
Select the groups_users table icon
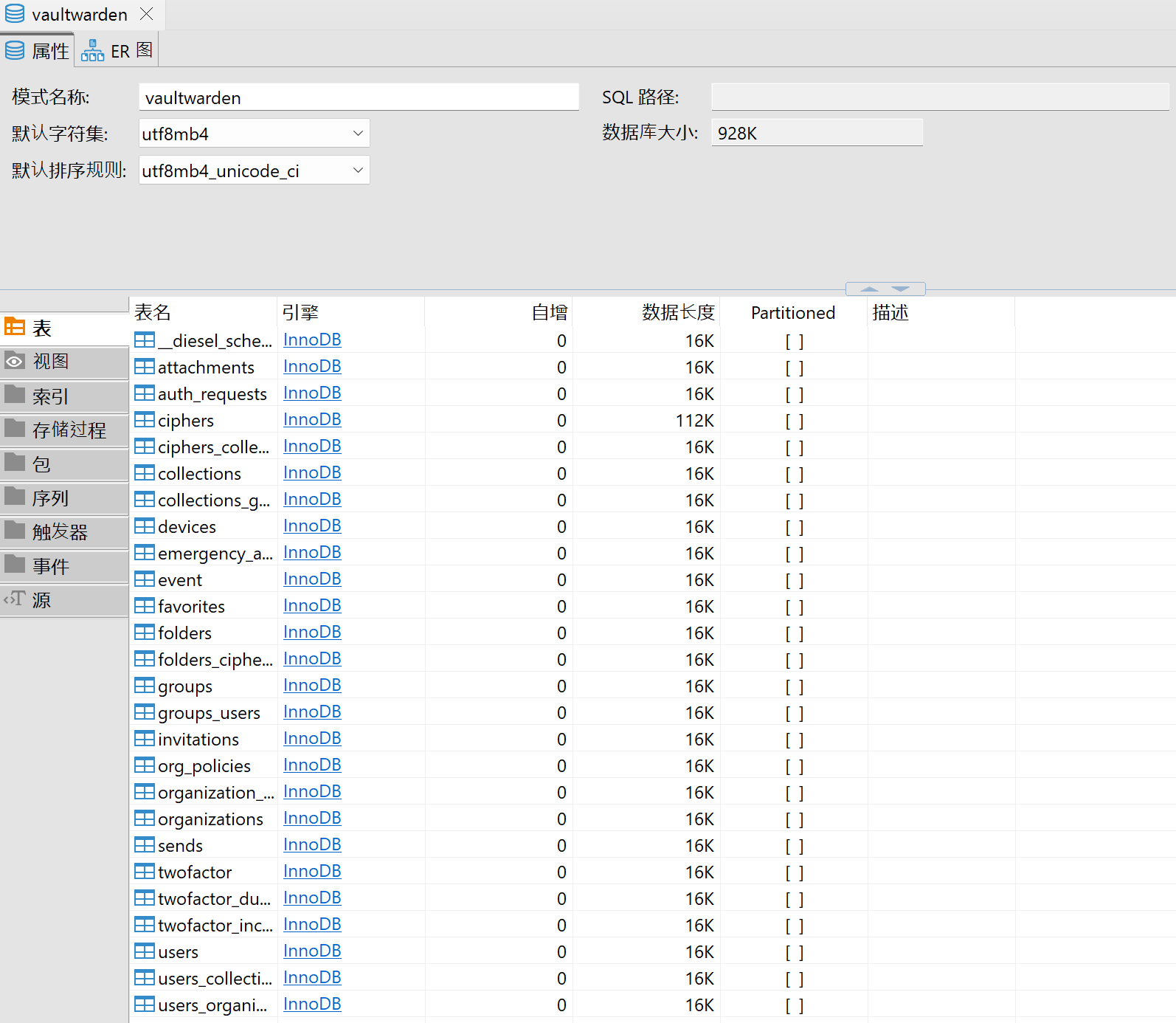tap(145, 712)
